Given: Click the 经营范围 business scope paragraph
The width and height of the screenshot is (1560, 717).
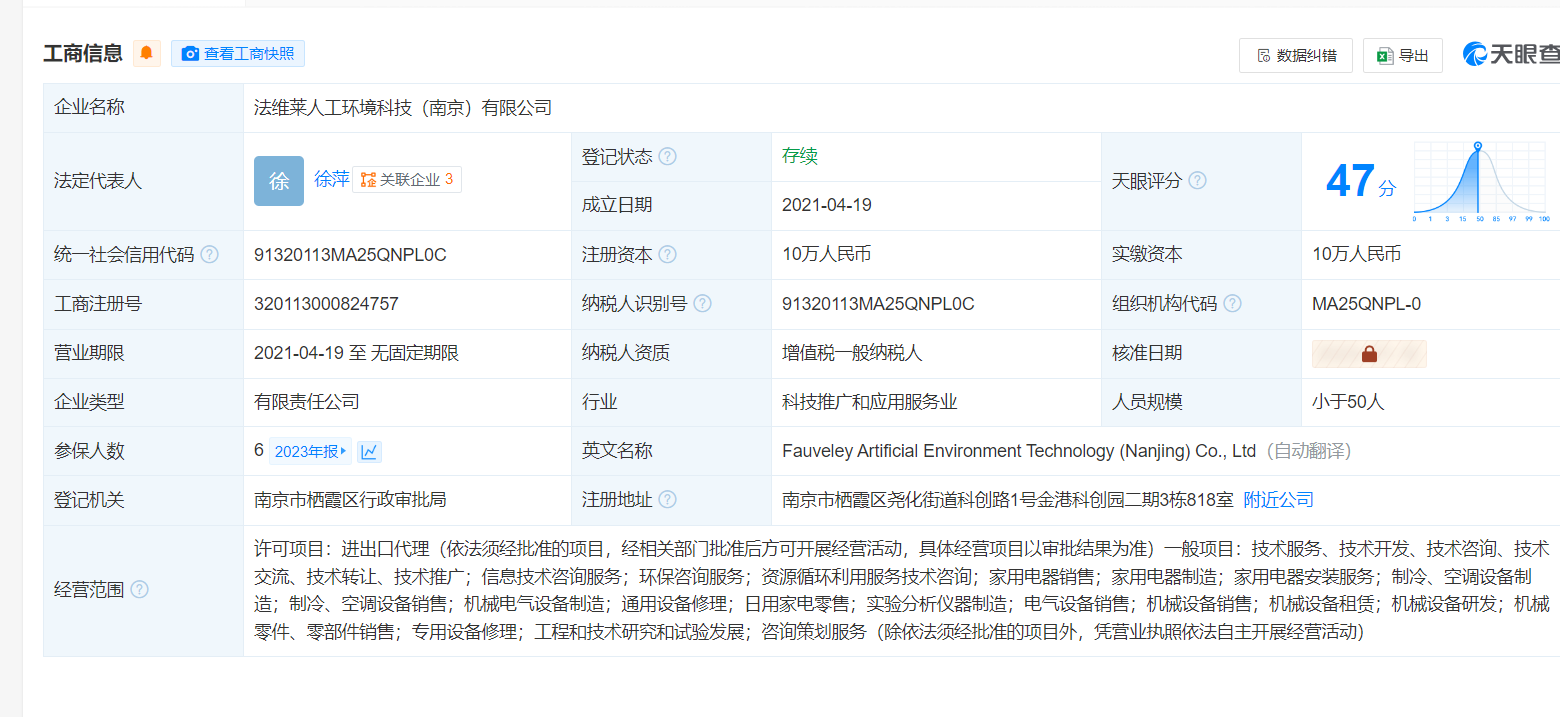Looking at the screenshot, I should pyautogui.click(x=901, y=590).
